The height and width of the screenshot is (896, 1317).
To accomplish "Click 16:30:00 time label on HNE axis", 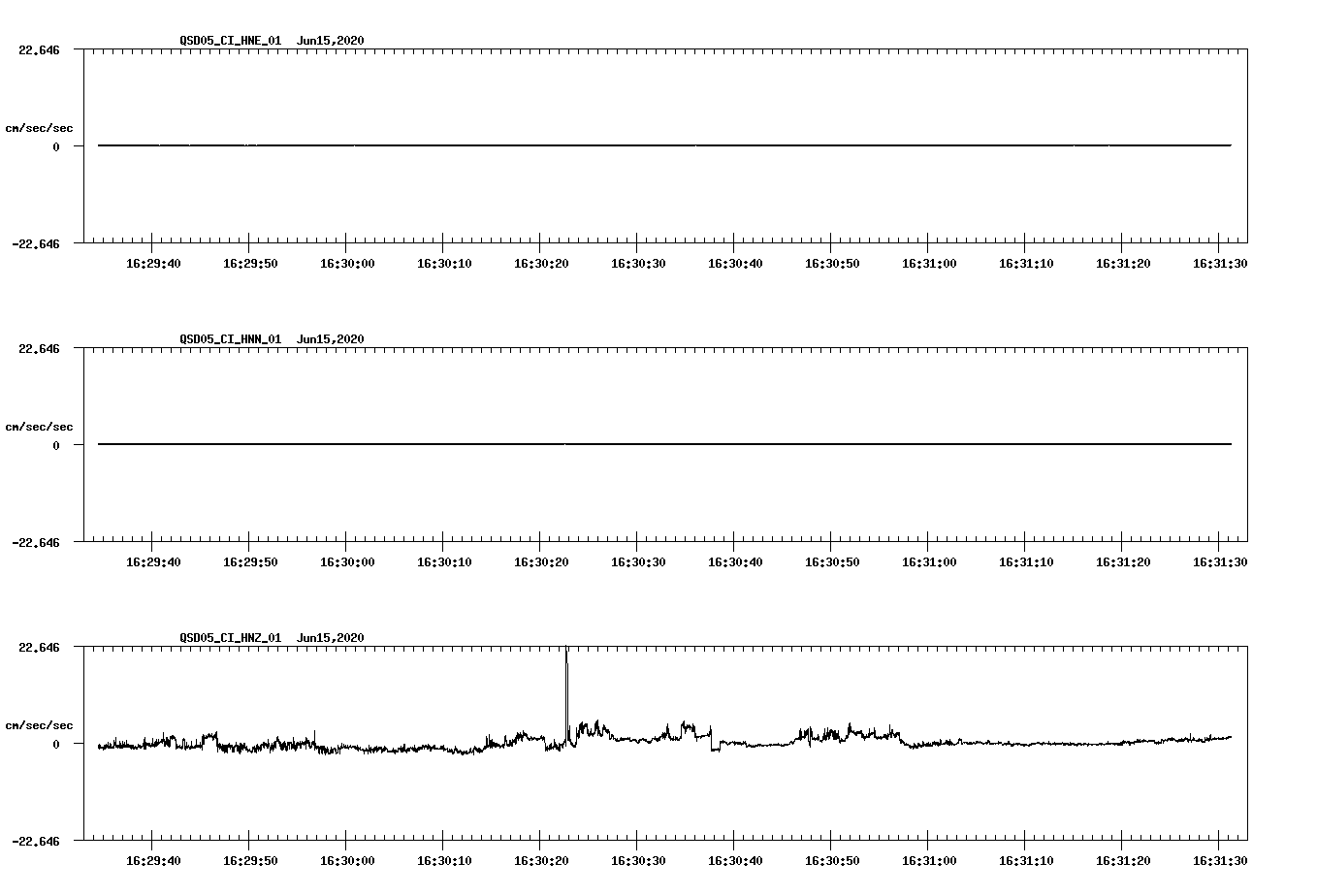I will coord(347,264).
